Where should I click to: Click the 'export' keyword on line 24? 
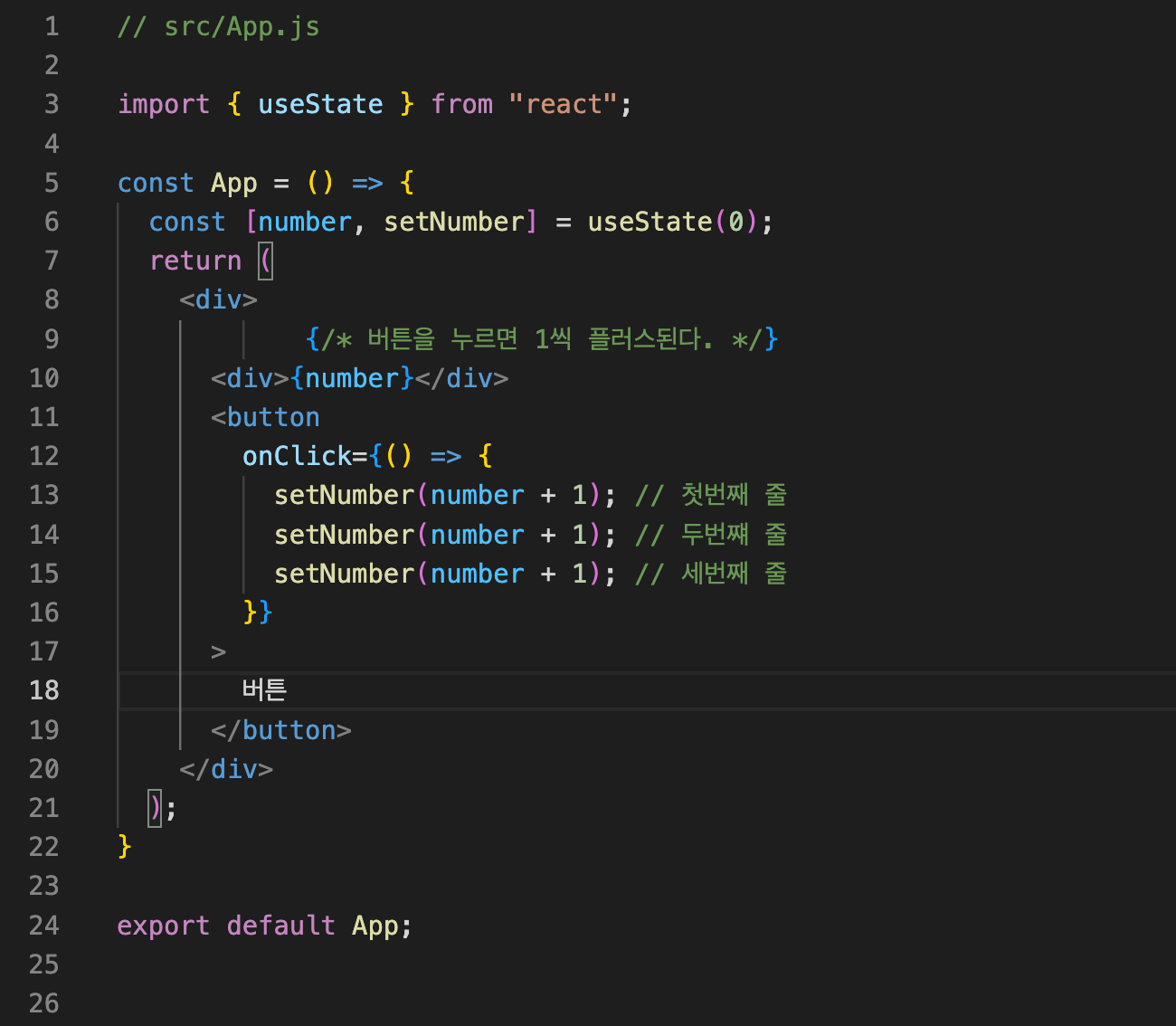coord(164,926)
